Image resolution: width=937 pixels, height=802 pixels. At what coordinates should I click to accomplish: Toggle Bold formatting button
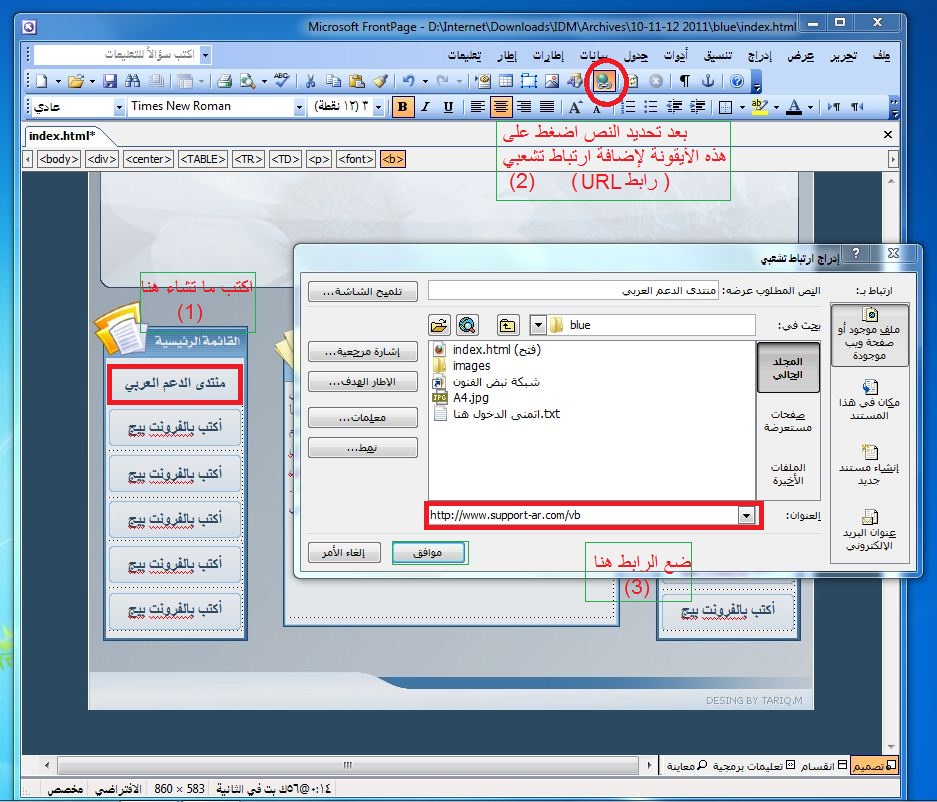[403, 107]
